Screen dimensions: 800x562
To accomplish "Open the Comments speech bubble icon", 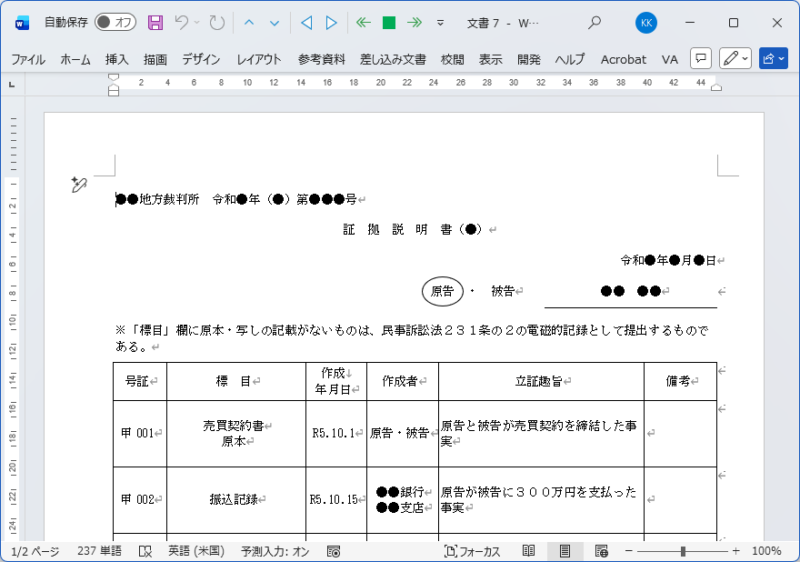I will [x=702, y=59].
